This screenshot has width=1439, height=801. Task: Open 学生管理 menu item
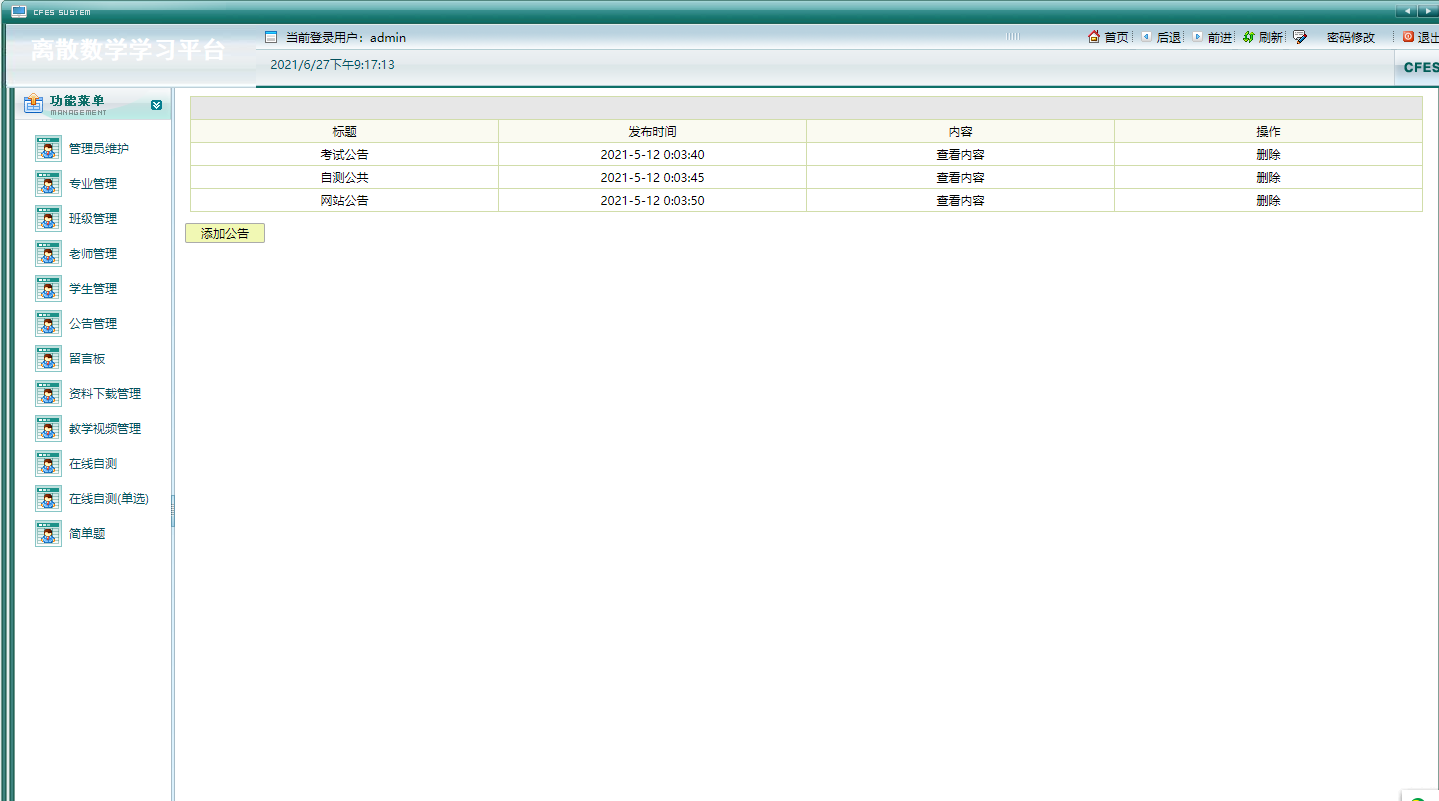(93, 289)
